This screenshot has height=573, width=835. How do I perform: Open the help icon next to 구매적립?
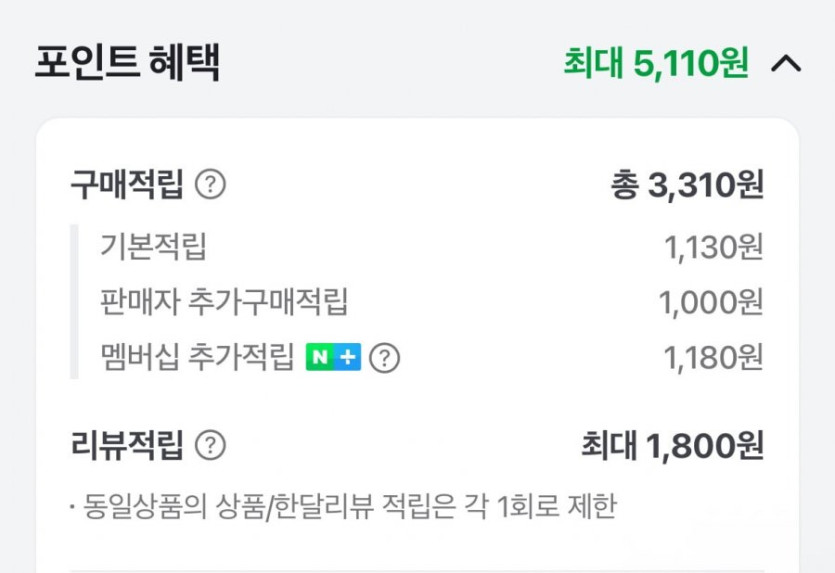pyautogui.click(x=210, y=185)
